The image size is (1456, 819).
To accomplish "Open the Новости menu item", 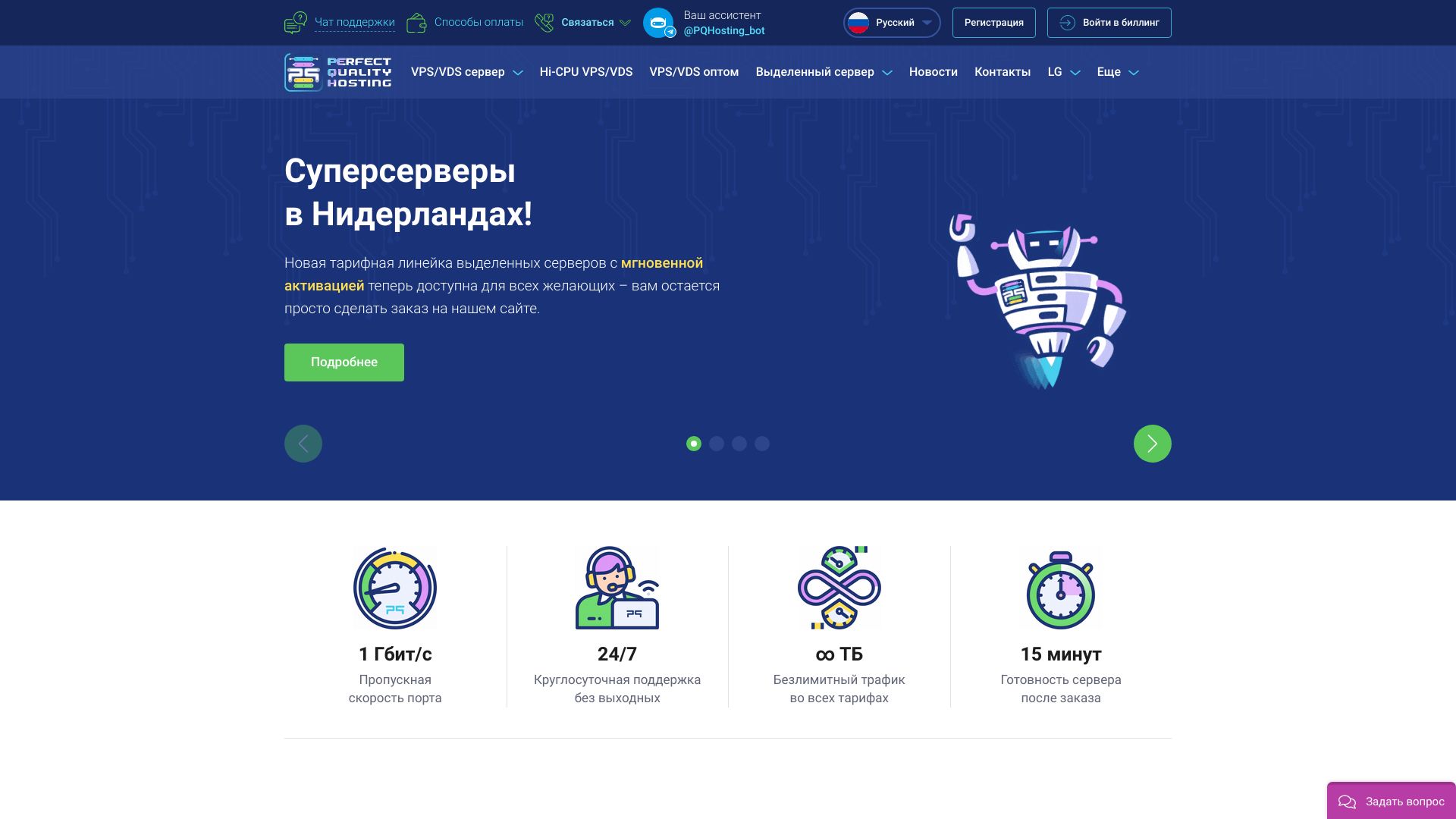I will pos(933,72).
